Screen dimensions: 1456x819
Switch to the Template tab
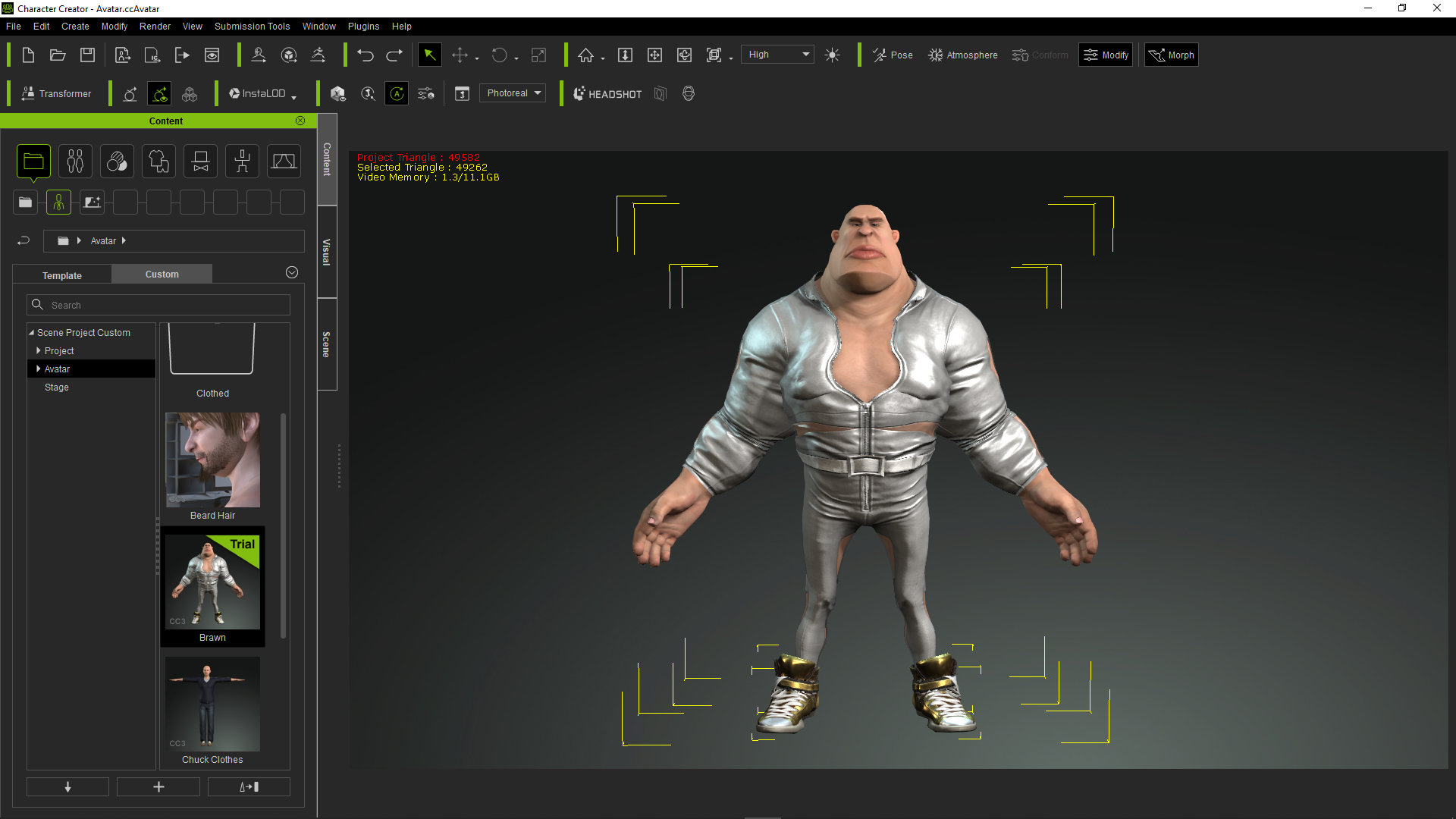(62, 275)
